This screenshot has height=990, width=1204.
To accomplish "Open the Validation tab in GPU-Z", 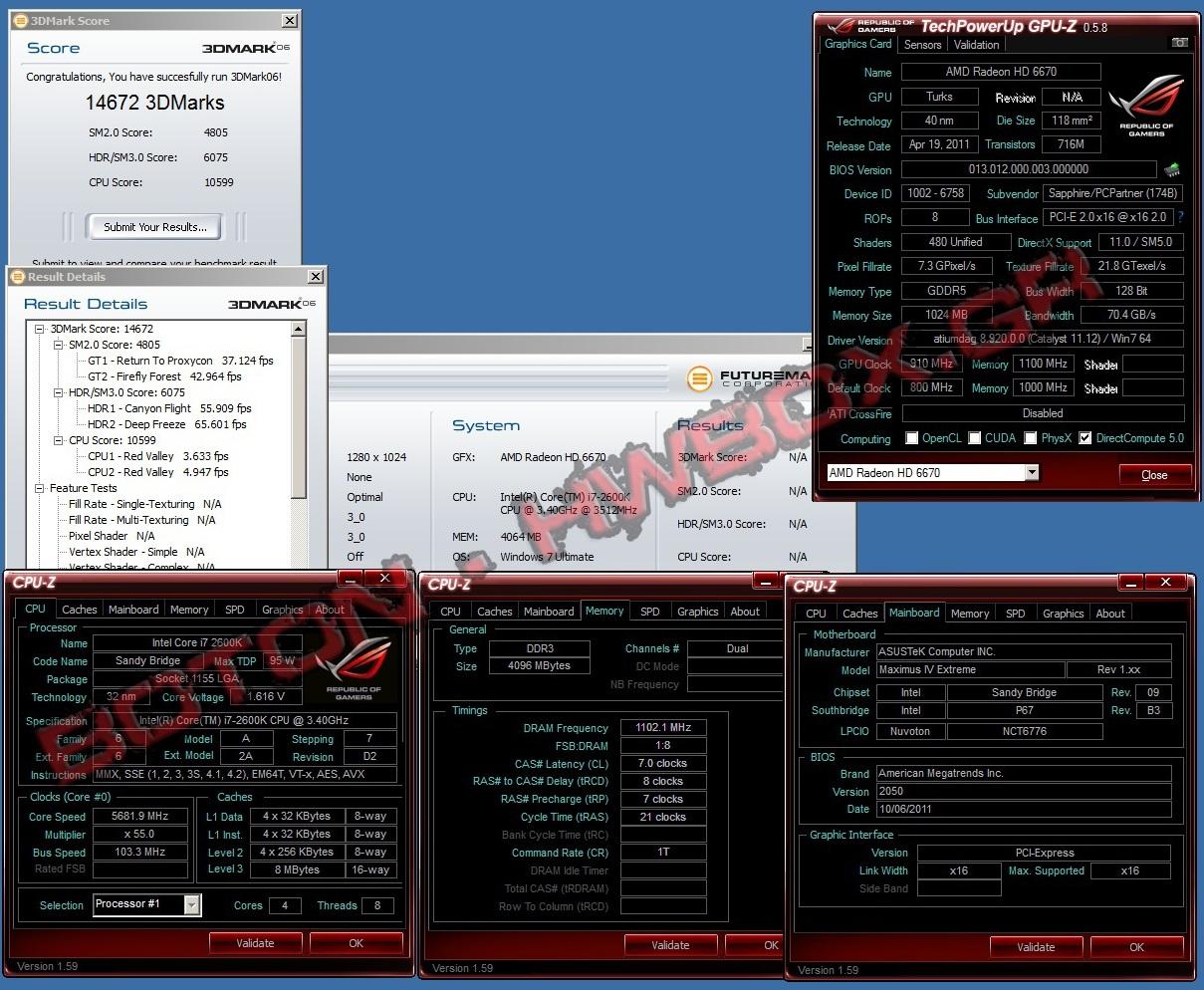I will [976, 45].
